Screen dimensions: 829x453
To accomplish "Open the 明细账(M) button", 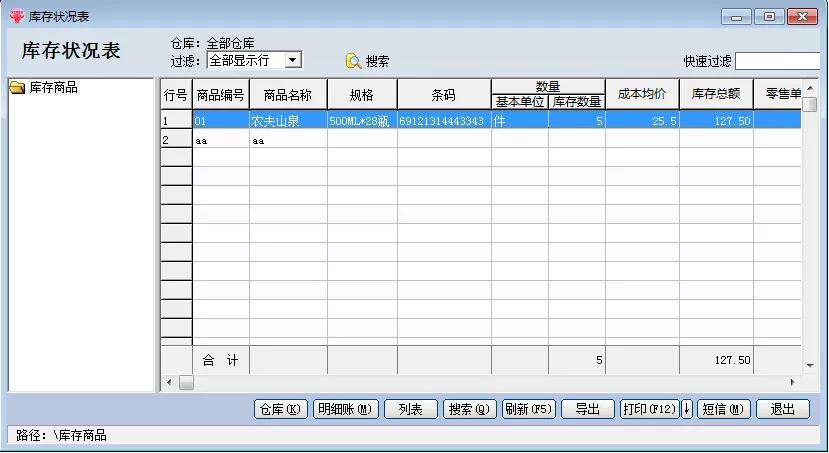I will [x=346, y=409].
